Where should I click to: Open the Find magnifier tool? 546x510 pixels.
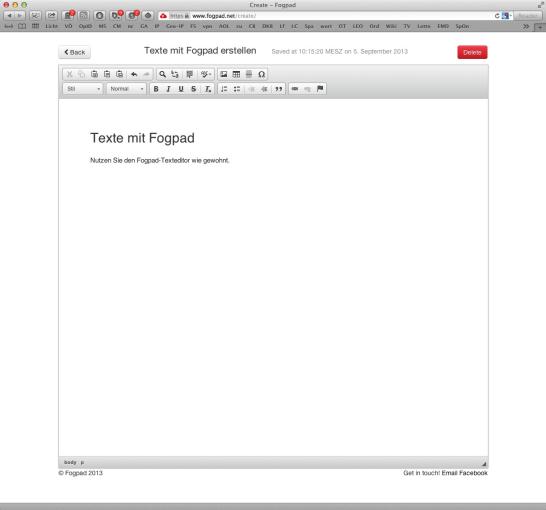coord(162,74)
